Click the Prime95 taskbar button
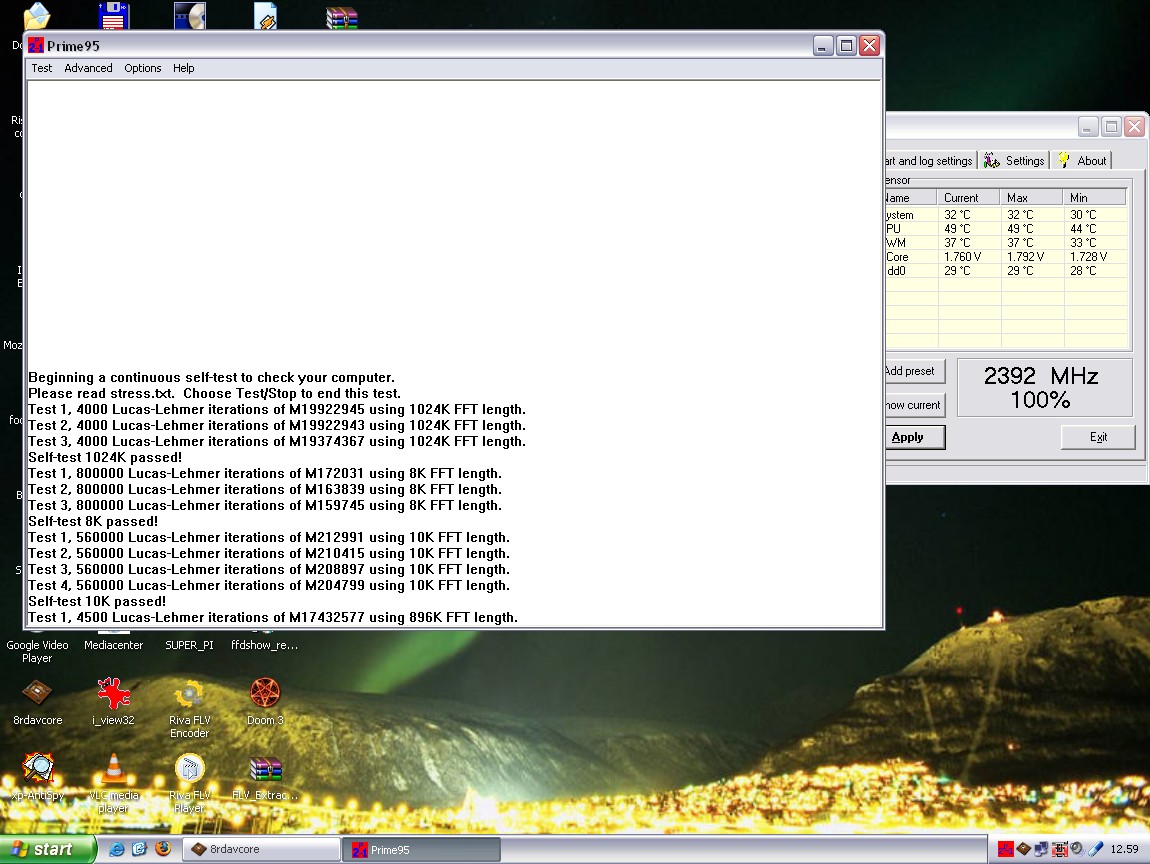The image size is (1150, 864). 422,849
